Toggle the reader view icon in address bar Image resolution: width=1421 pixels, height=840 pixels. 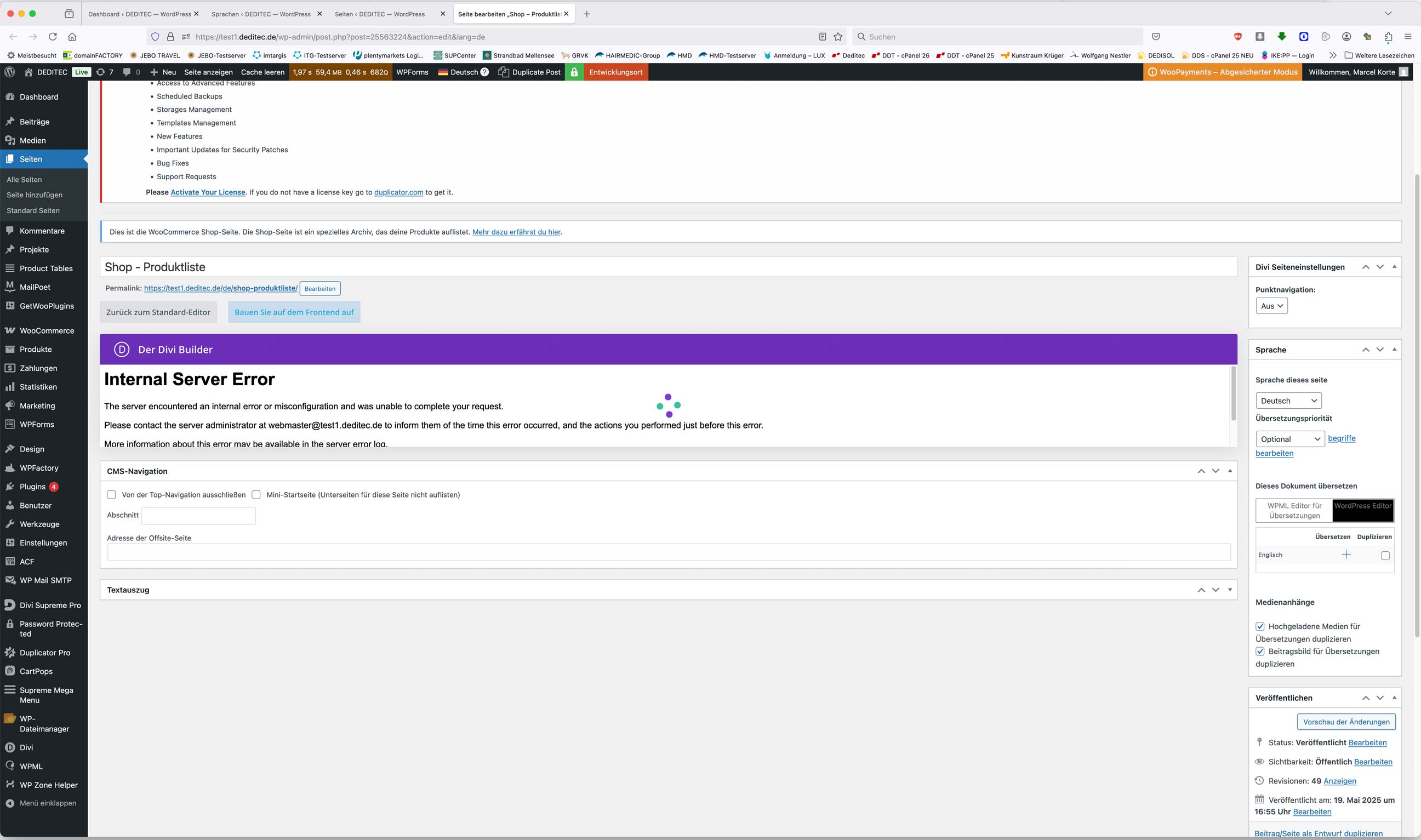click(823, 37)
